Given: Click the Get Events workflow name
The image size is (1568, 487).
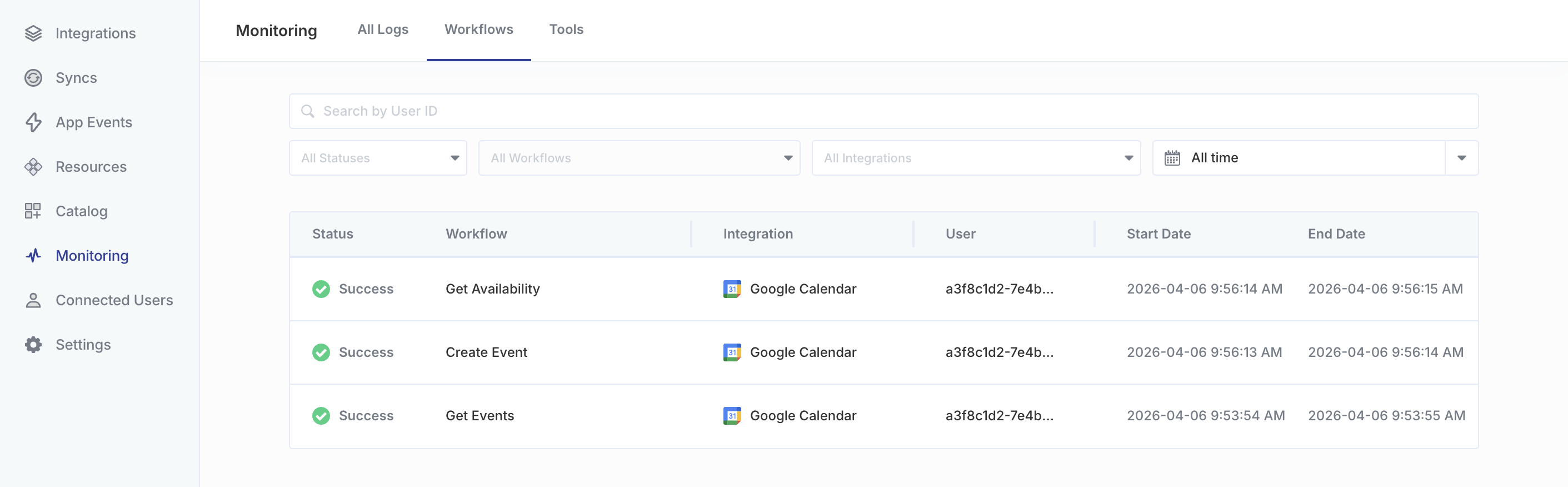Looking at the screenshot, I should 480,416.
